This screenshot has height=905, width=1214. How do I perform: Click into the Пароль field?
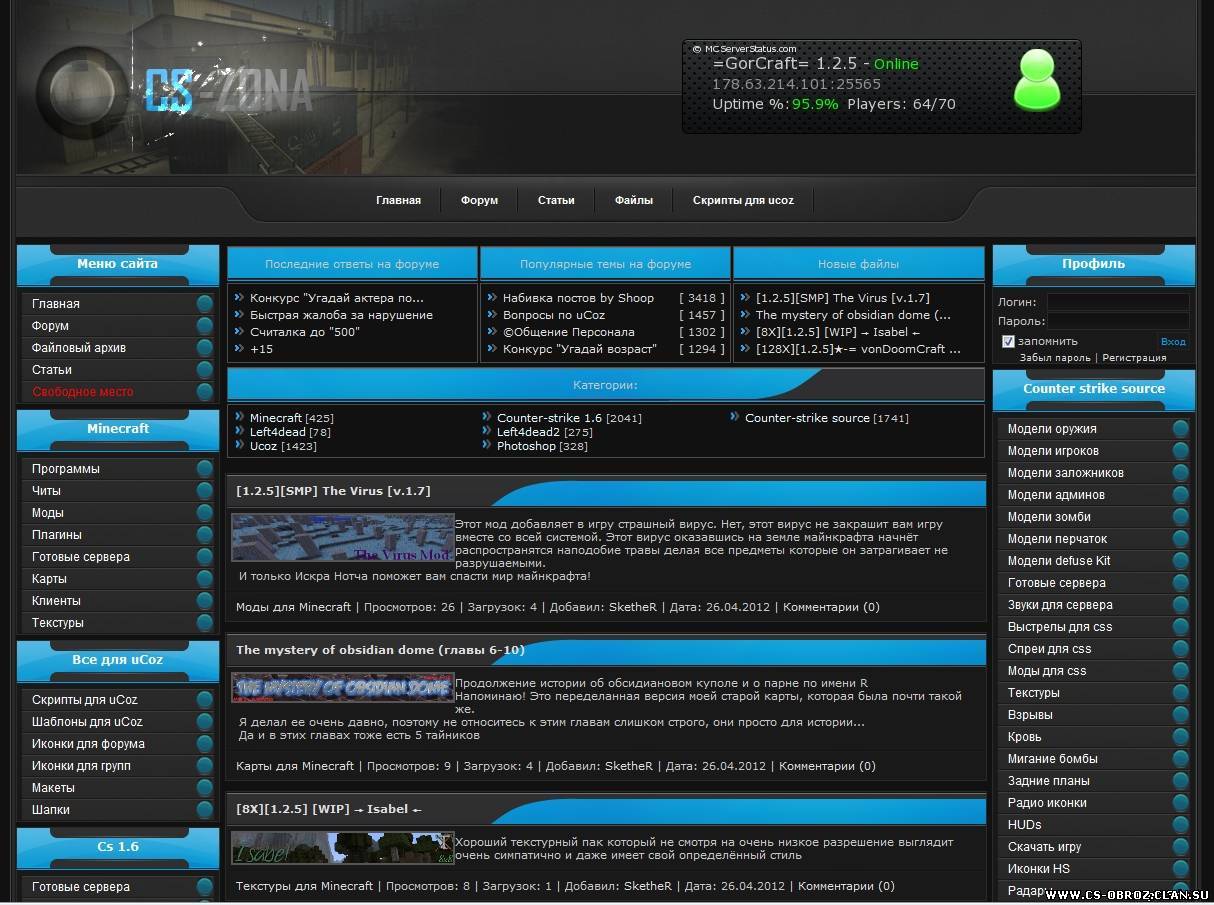1117,321
